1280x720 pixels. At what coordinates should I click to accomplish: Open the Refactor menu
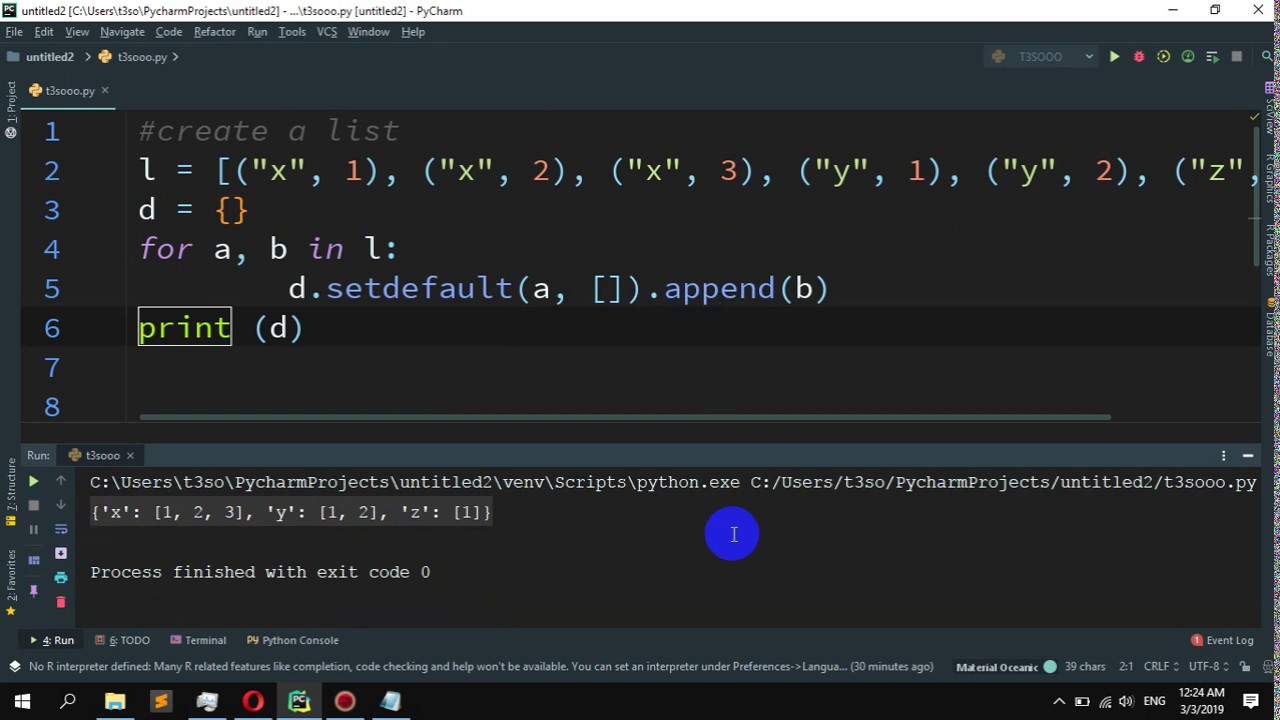coord(215,32)
